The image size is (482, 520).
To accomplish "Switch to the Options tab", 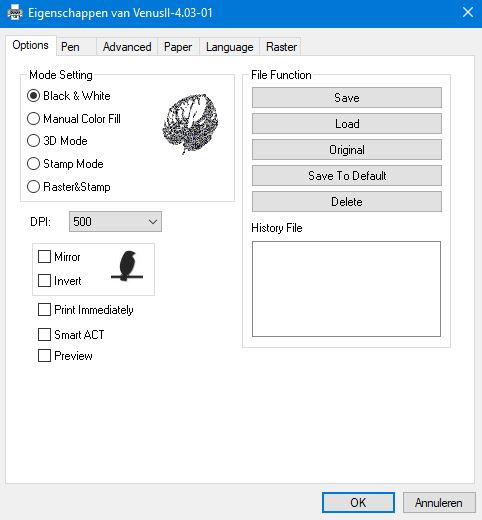I will 30,45.
